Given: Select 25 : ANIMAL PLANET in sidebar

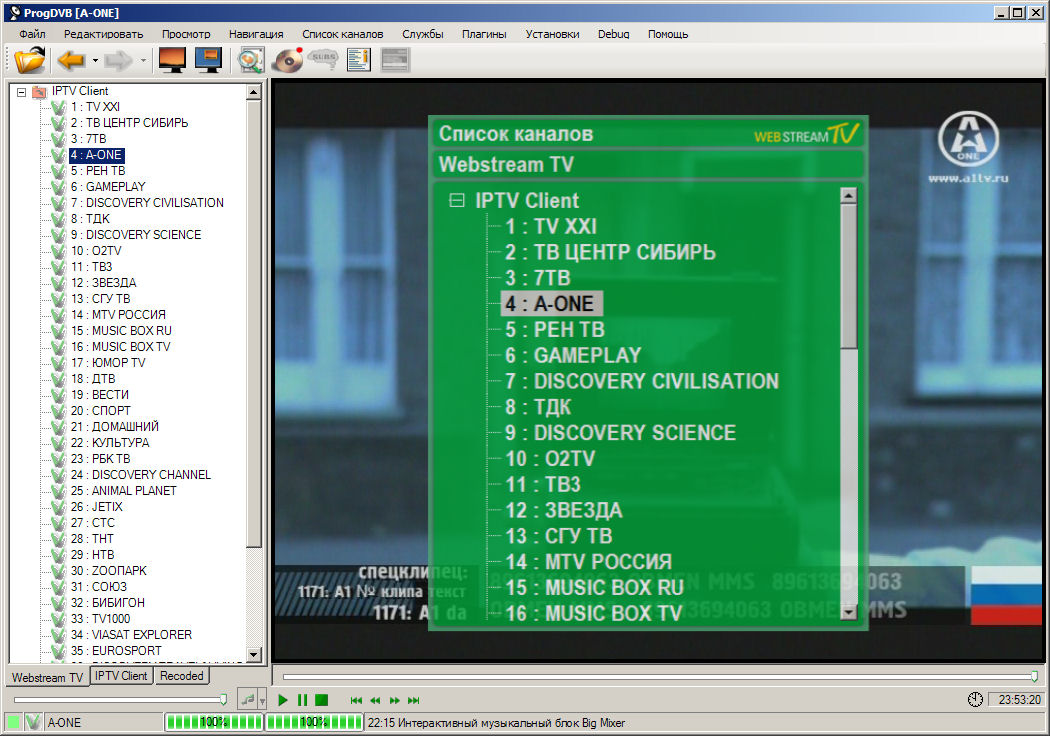Looking at the screenshot, I should click(x=124, y=491).
